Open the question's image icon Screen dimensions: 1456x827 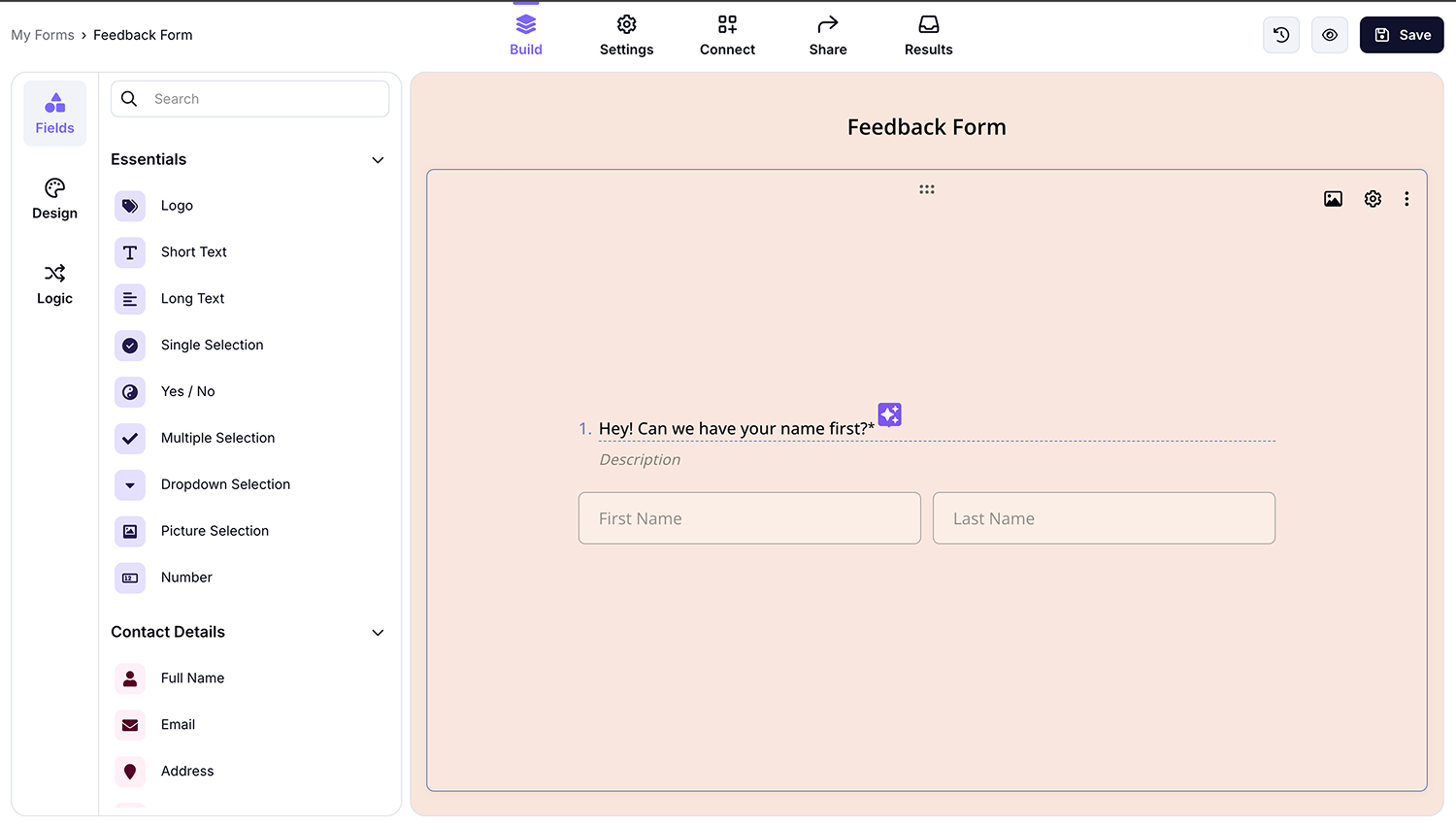point(1333,198)
